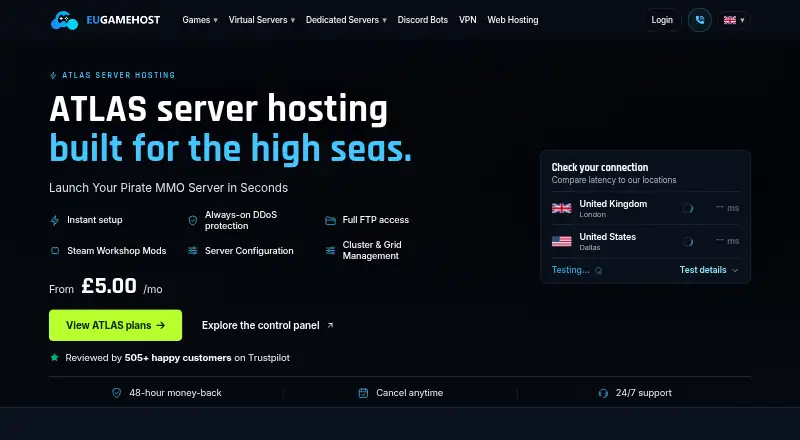Click the loading spinner for United Kingdom
The image size is (800, 440).
688,208
